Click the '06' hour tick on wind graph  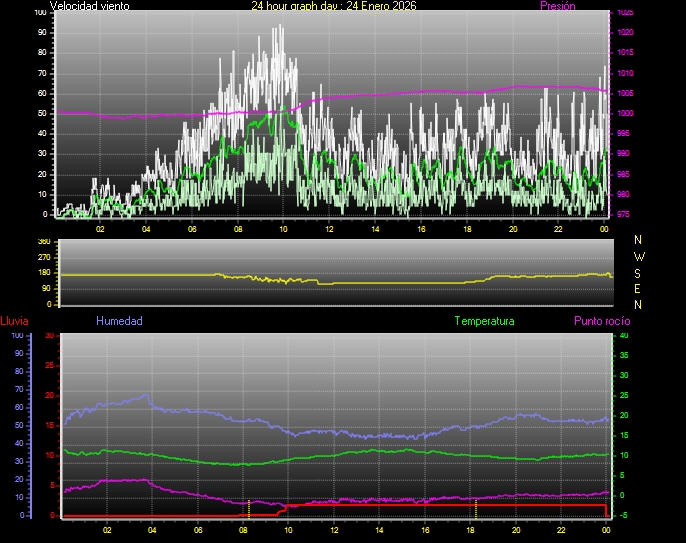pyautogui.click(x=192, y=229)
